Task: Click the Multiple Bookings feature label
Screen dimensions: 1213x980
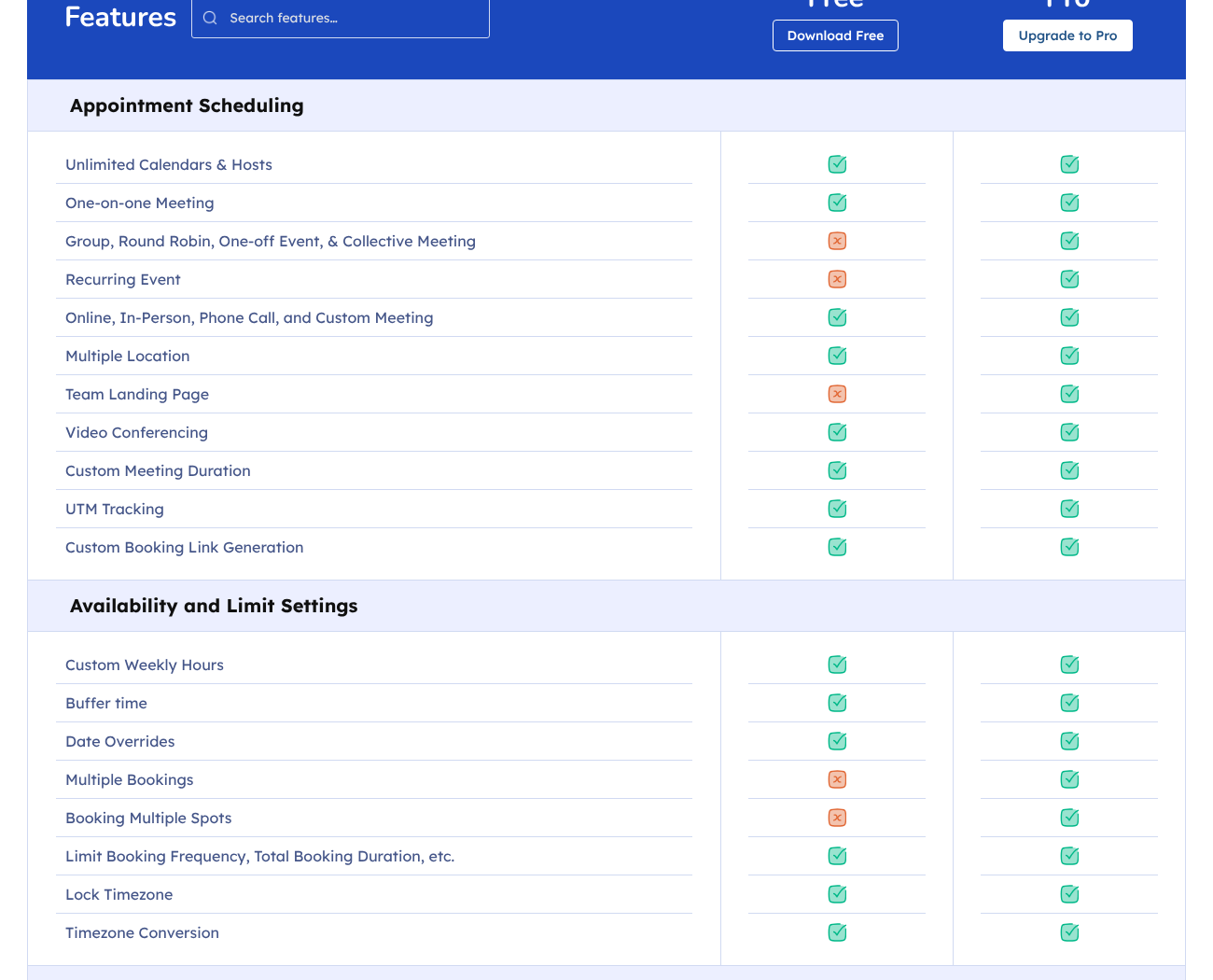Action: pos(130,780)
